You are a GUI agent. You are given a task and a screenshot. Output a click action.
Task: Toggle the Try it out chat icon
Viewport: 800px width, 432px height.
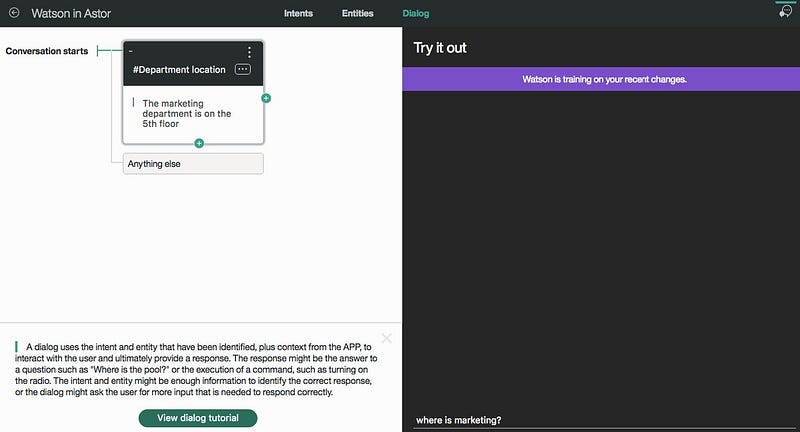pos(786,11)
